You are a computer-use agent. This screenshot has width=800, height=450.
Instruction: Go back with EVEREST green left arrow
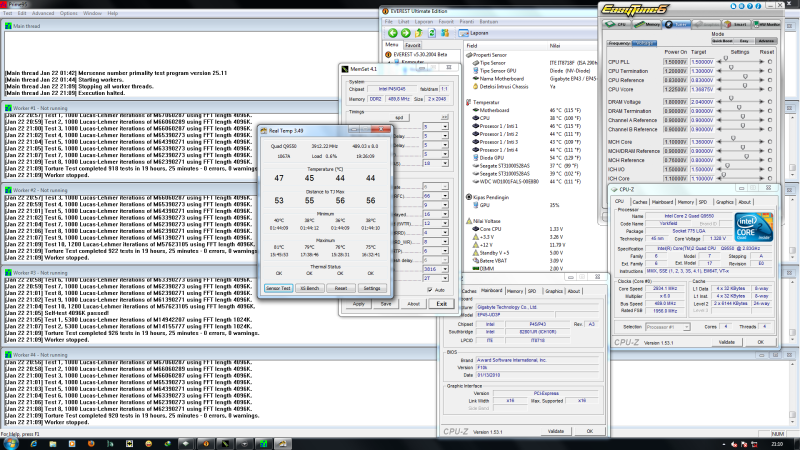coord(392,33)
